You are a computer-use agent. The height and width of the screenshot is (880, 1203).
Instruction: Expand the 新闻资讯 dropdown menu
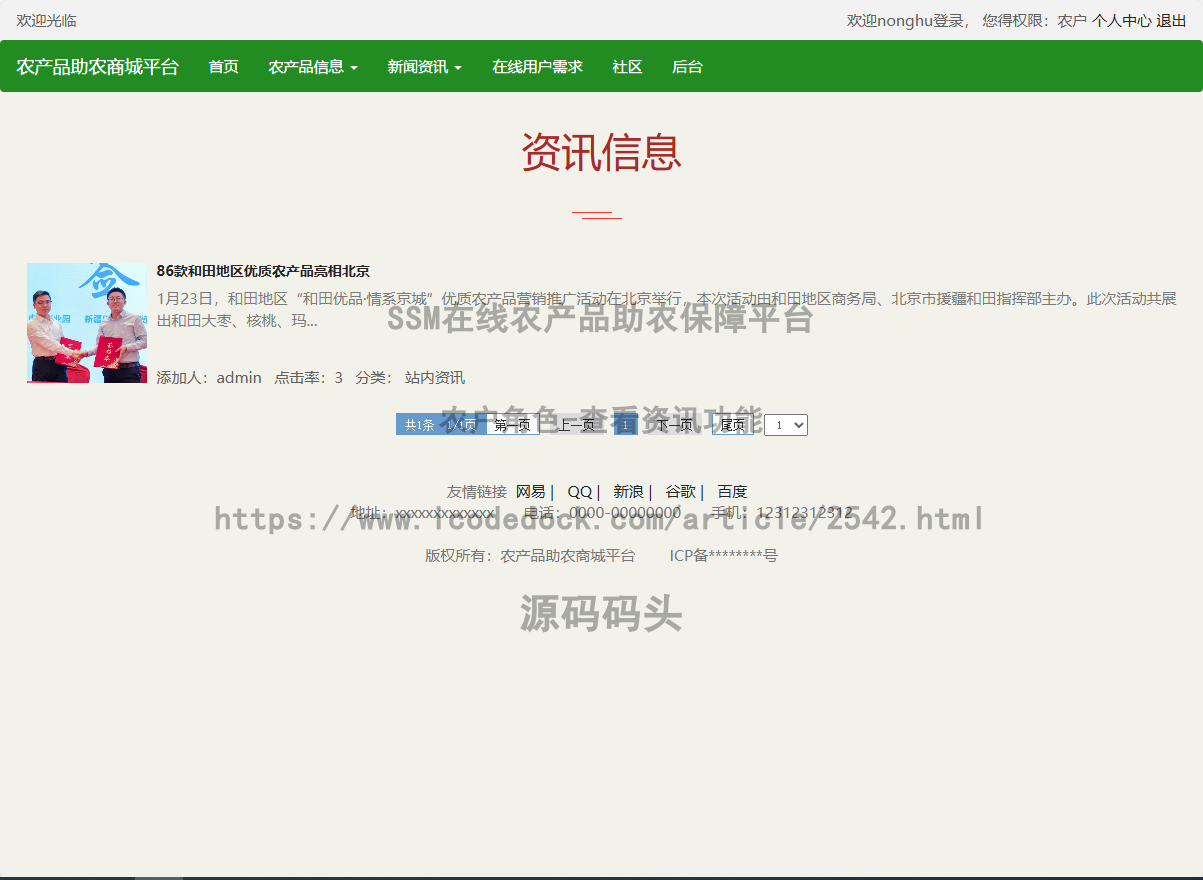(425, 67)
